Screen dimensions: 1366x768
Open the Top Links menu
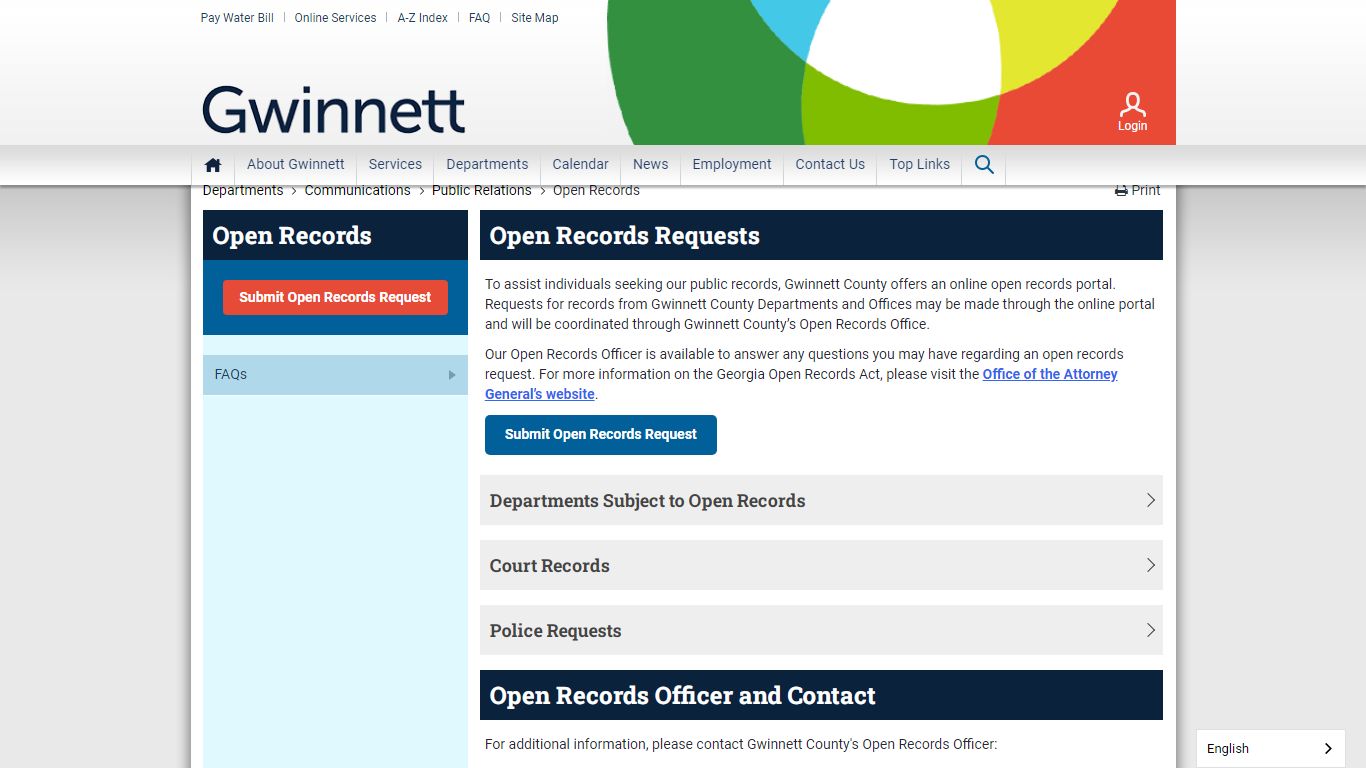pos(920,164)
